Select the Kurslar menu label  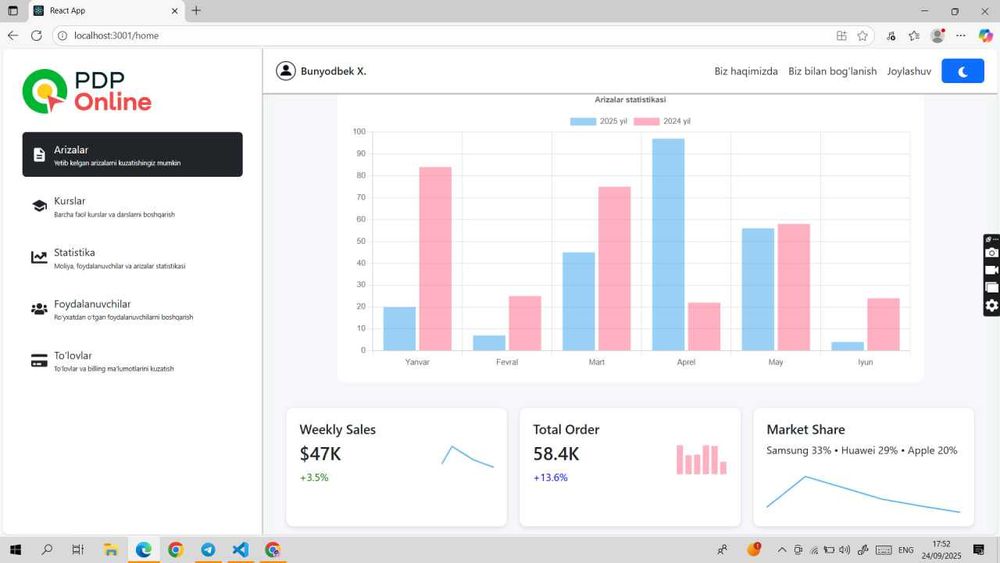click(70, 201)
